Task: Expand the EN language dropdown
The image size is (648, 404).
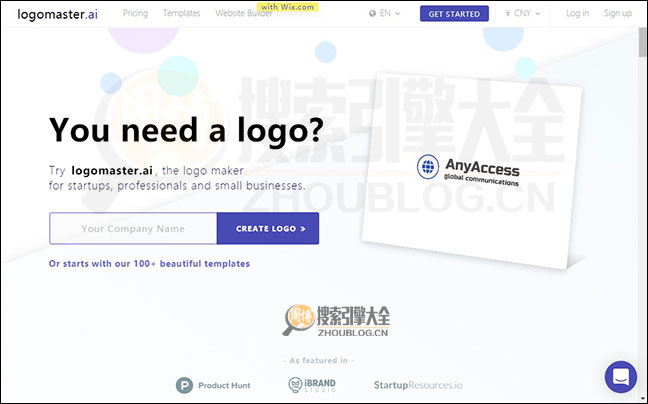Action: (x=389, y=14)
